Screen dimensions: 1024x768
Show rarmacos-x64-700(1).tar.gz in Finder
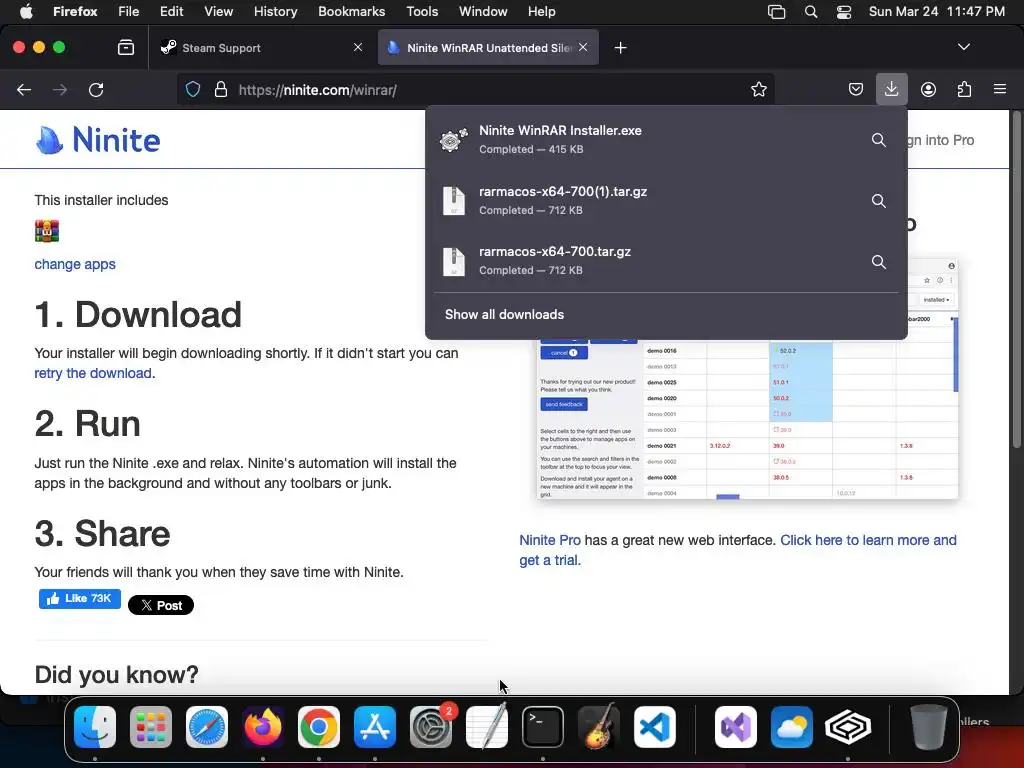[x=878, y=200]
